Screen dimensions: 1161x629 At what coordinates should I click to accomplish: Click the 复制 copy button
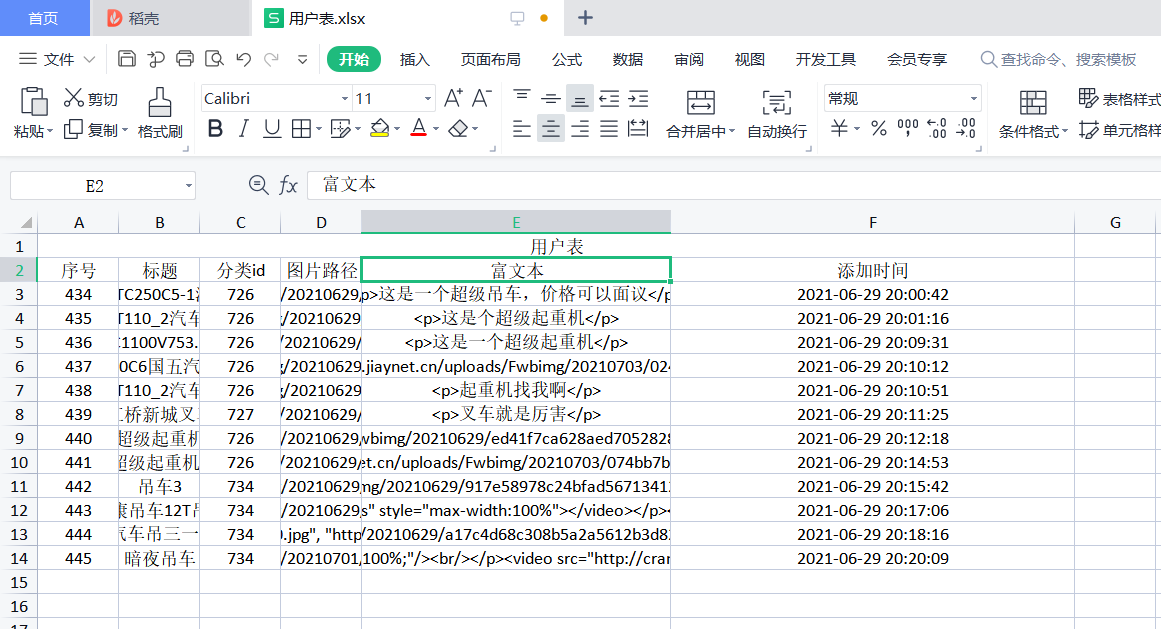point(96,130)
